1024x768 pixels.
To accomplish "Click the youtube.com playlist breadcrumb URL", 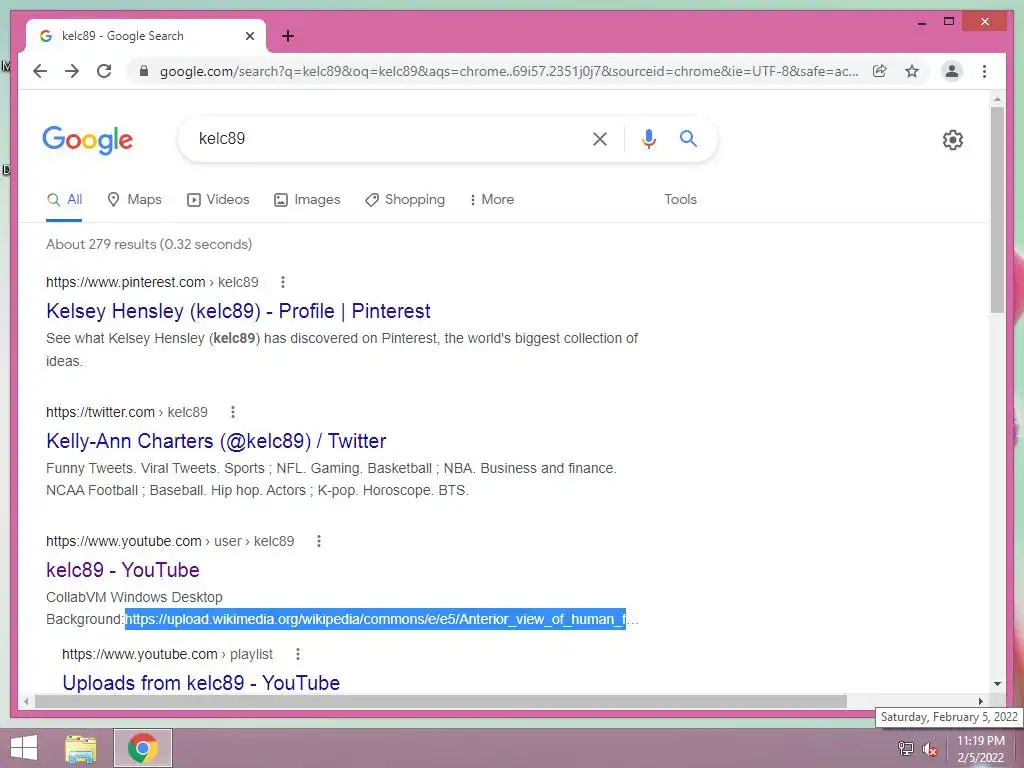I will click(x=167, y=654).
